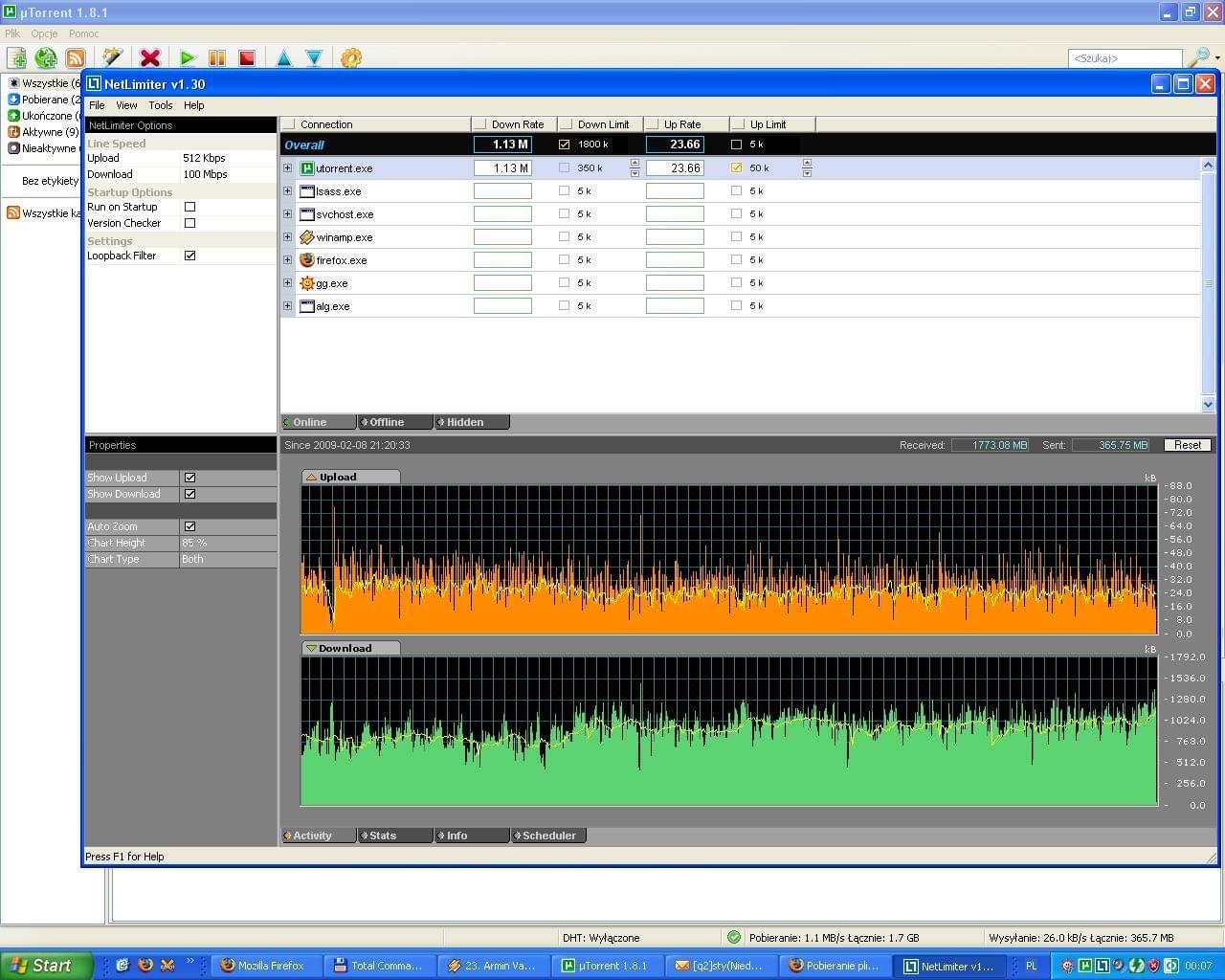Click Add Torrent from URL globe icon
1225x980 pixels.
pos(45,58)
